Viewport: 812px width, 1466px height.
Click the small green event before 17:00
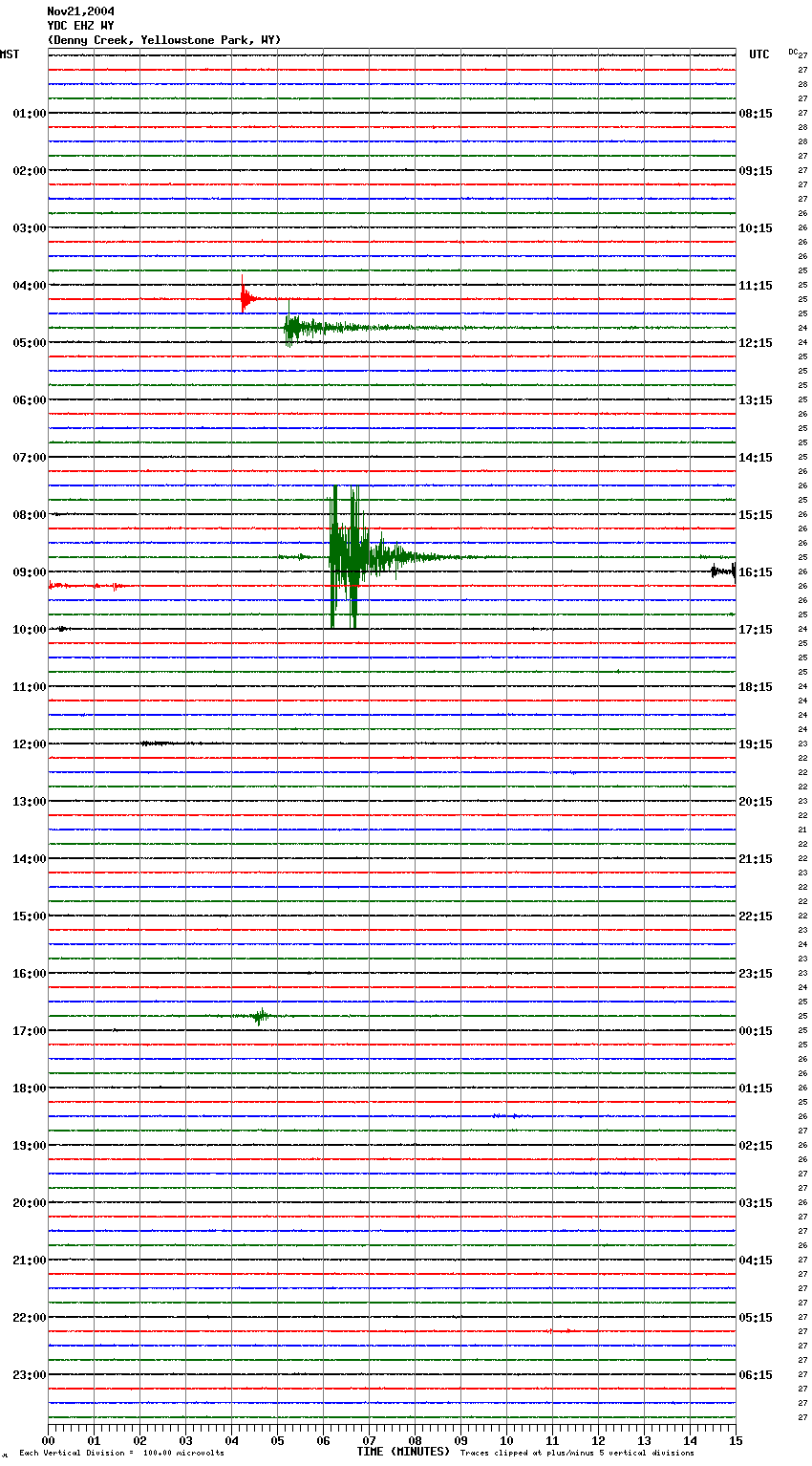point(259,1016)
